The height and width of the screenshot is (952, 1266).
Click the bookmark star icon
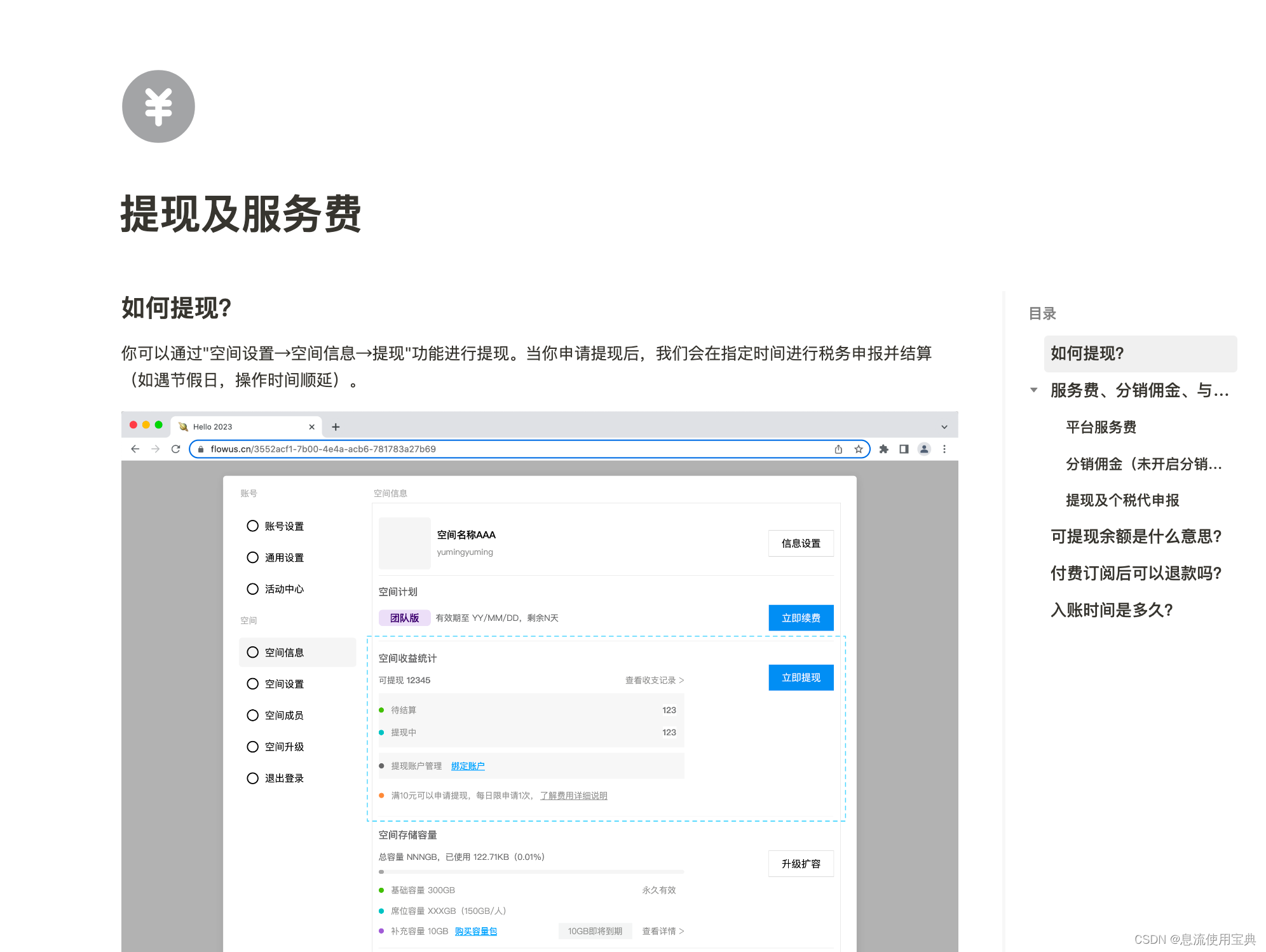coord(858,449)
